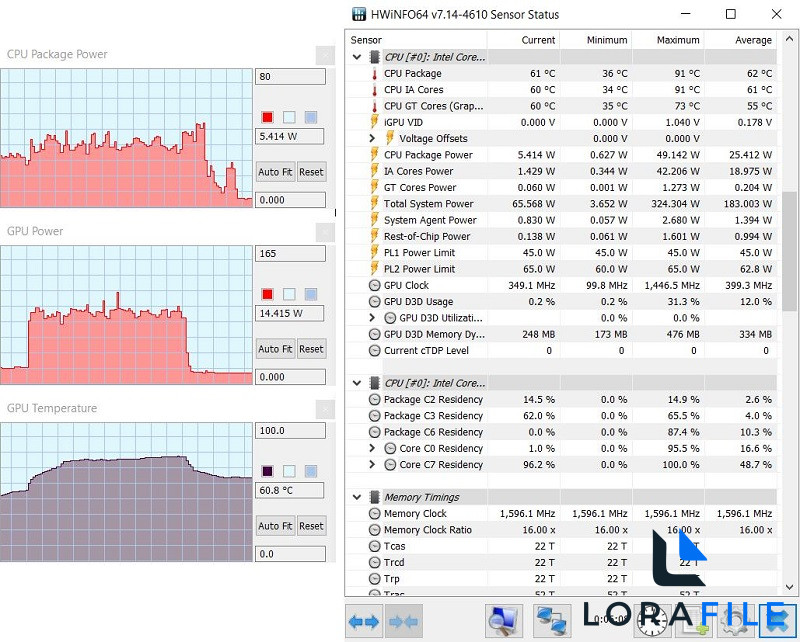Click Auto Fit in CPU Package Power graph
The height and width of the screenshot is (642, 800).
[276, 172]
